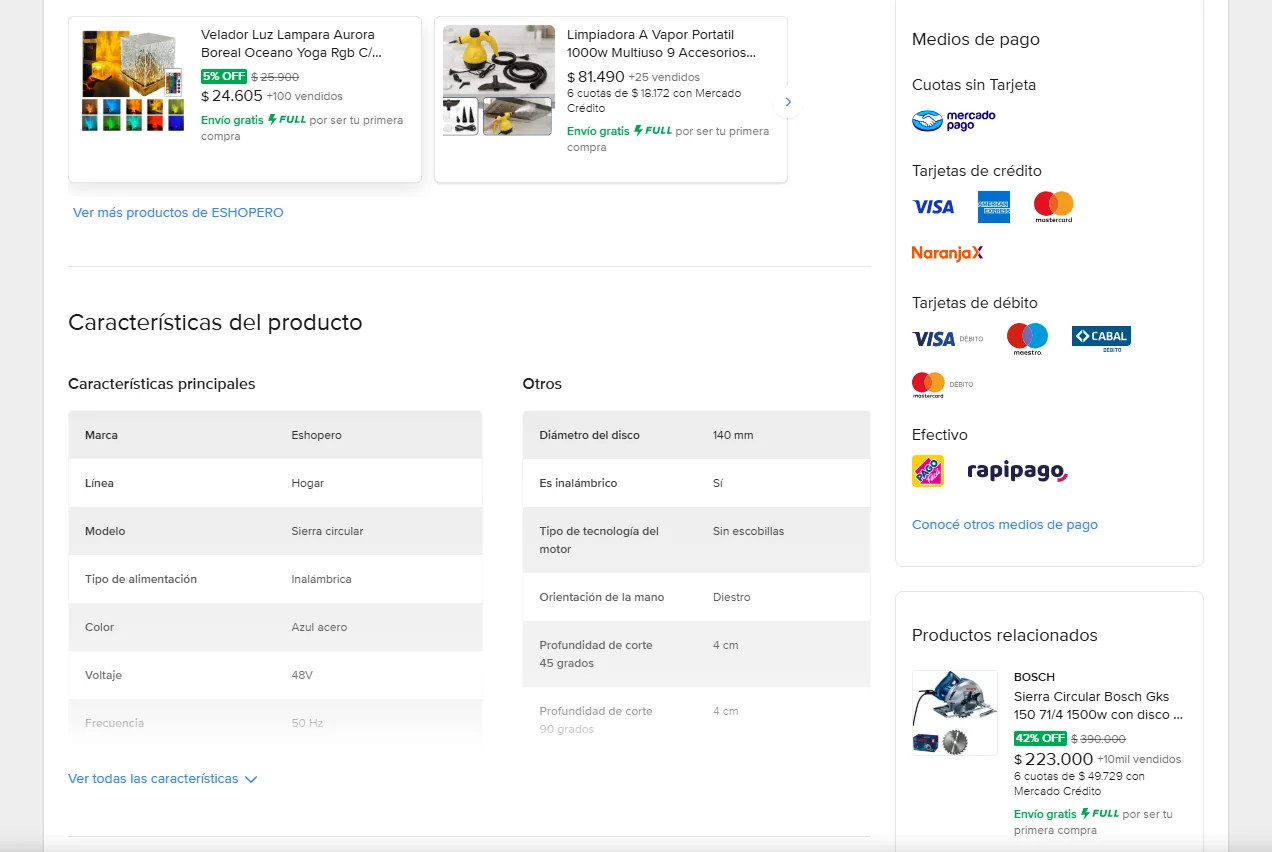1272x852 pixels.
Task: Click the 42% OFF badge on Bosch saw
Action: point(1040,739)
